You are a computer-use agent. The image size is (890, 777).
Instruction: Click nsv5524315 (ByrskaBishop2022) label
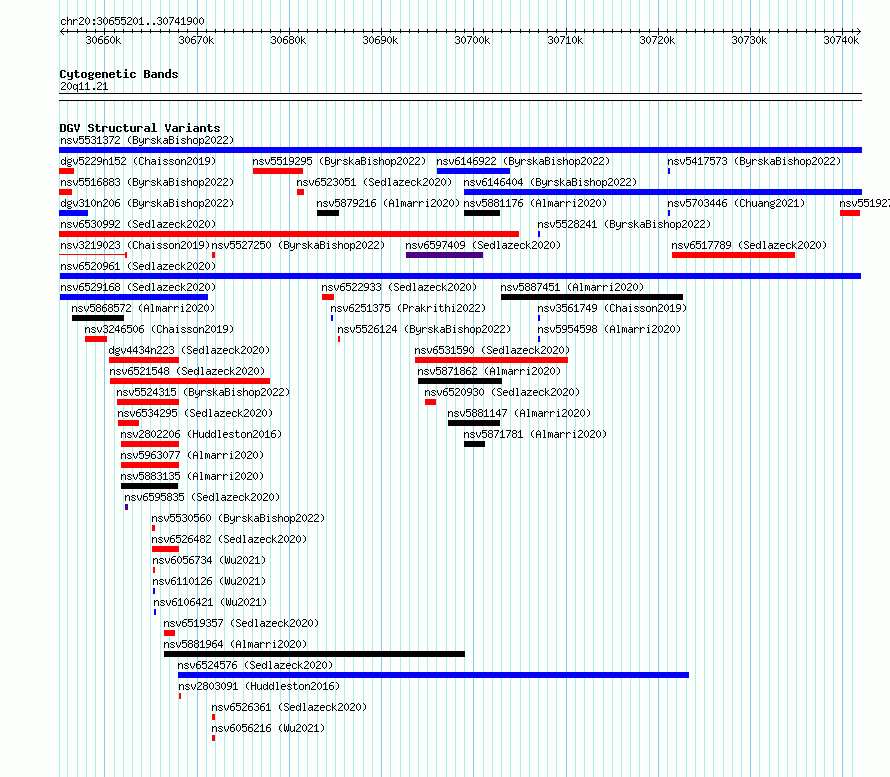(203, 392)
